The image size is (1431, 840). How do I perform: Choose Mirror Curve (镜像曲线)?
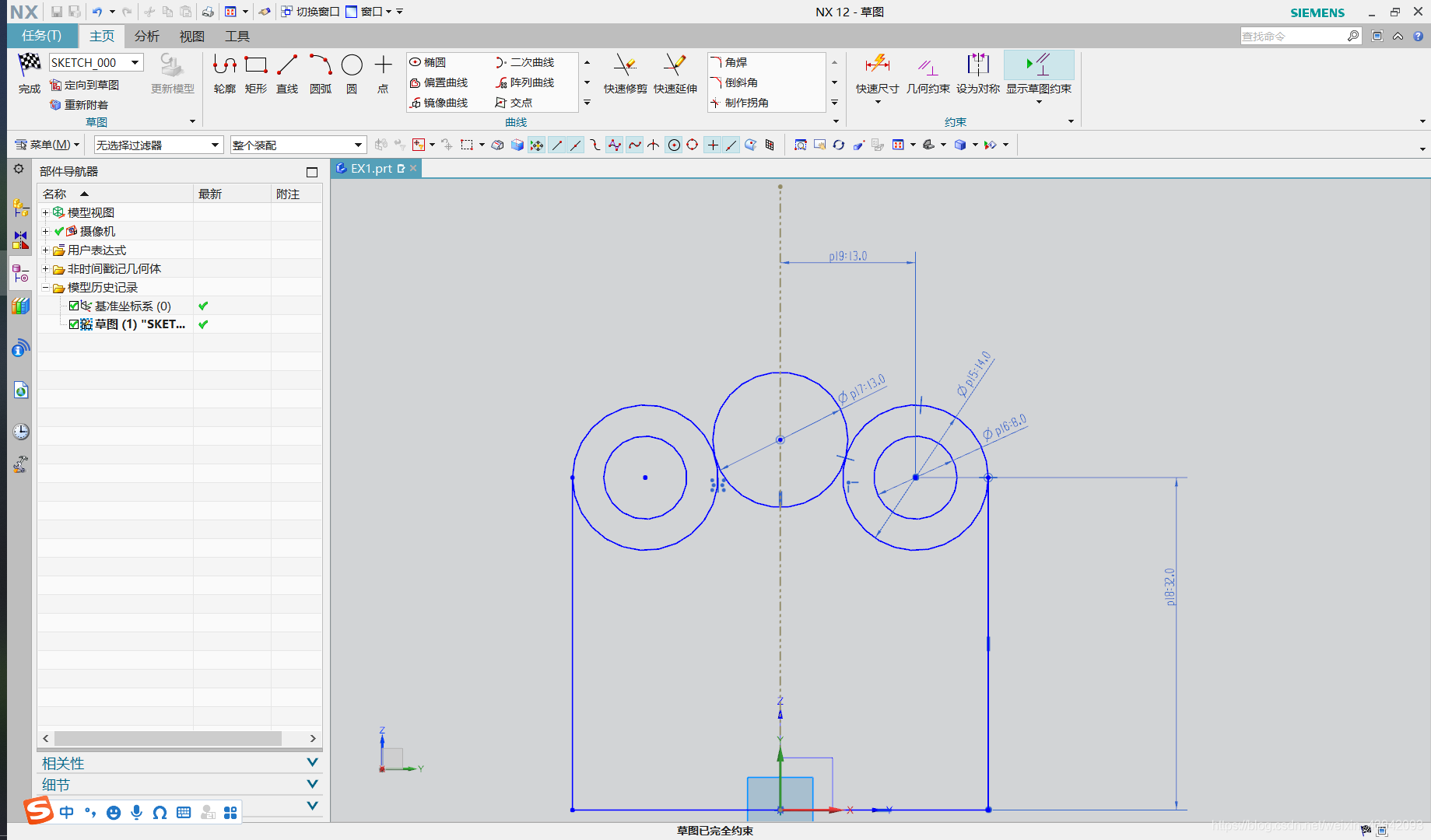[x=439, y=103]
